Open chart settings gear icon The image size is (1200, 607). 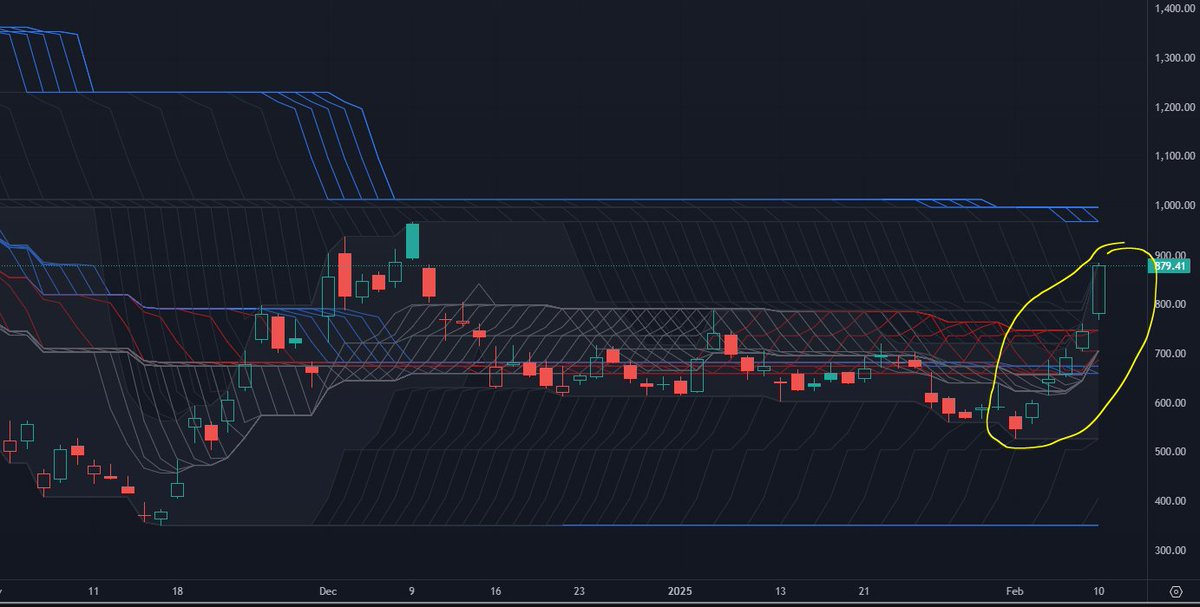pyautogui.click(x=1176, y=590)
